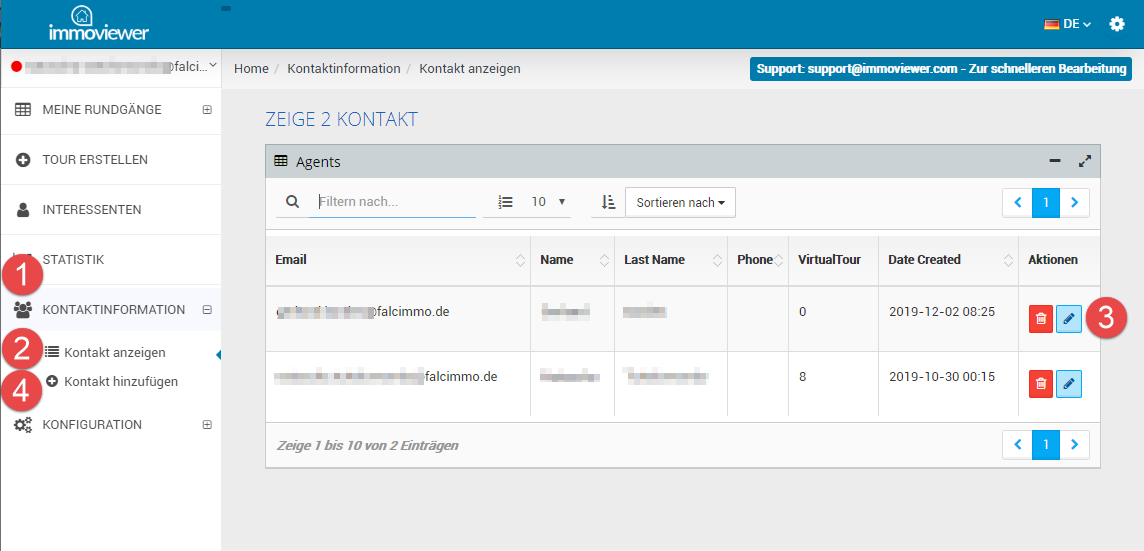Click the search magnifier icon

(293, 202)
